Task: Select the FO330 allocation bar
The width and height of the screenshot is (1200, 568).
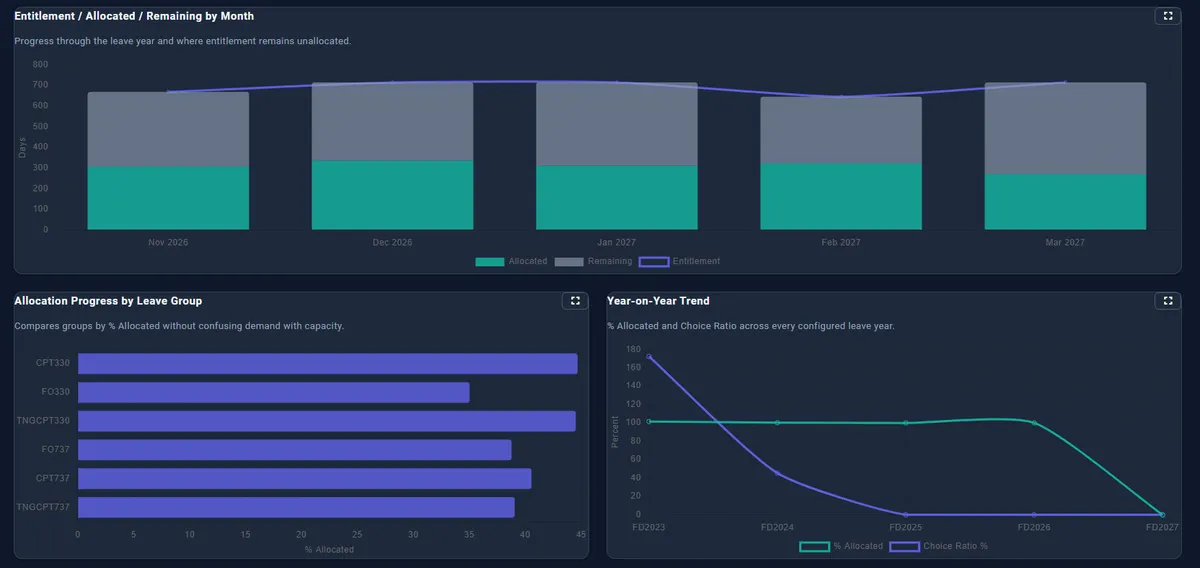Action: click(273, 392)
